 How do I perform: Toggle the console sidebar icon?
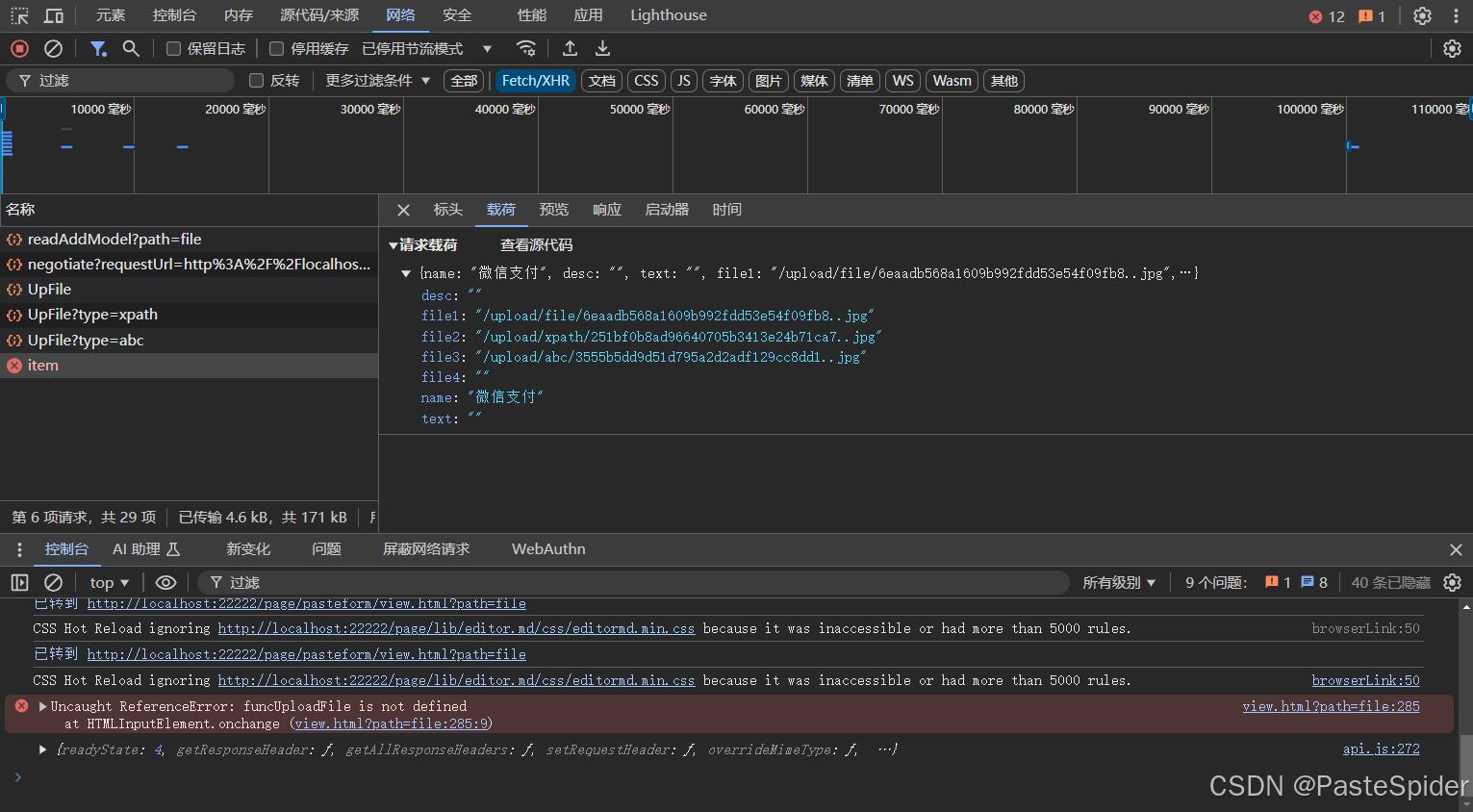(19, 582)
